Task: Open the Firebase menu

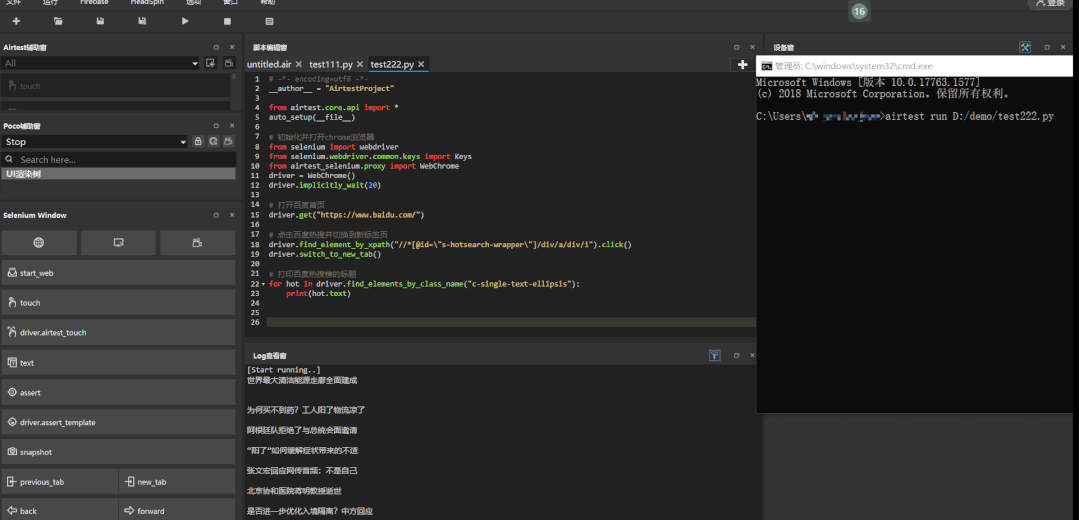Action: [94, 3]
